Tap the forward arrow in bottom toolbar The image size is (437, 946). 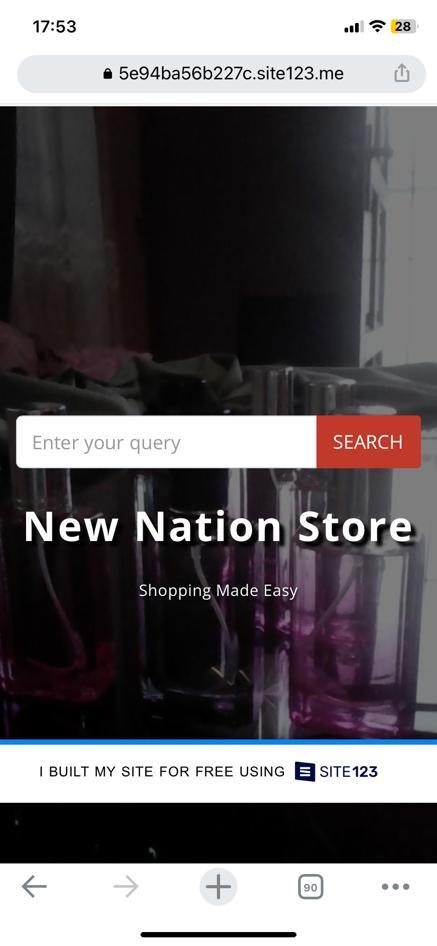tap(126, 886)
